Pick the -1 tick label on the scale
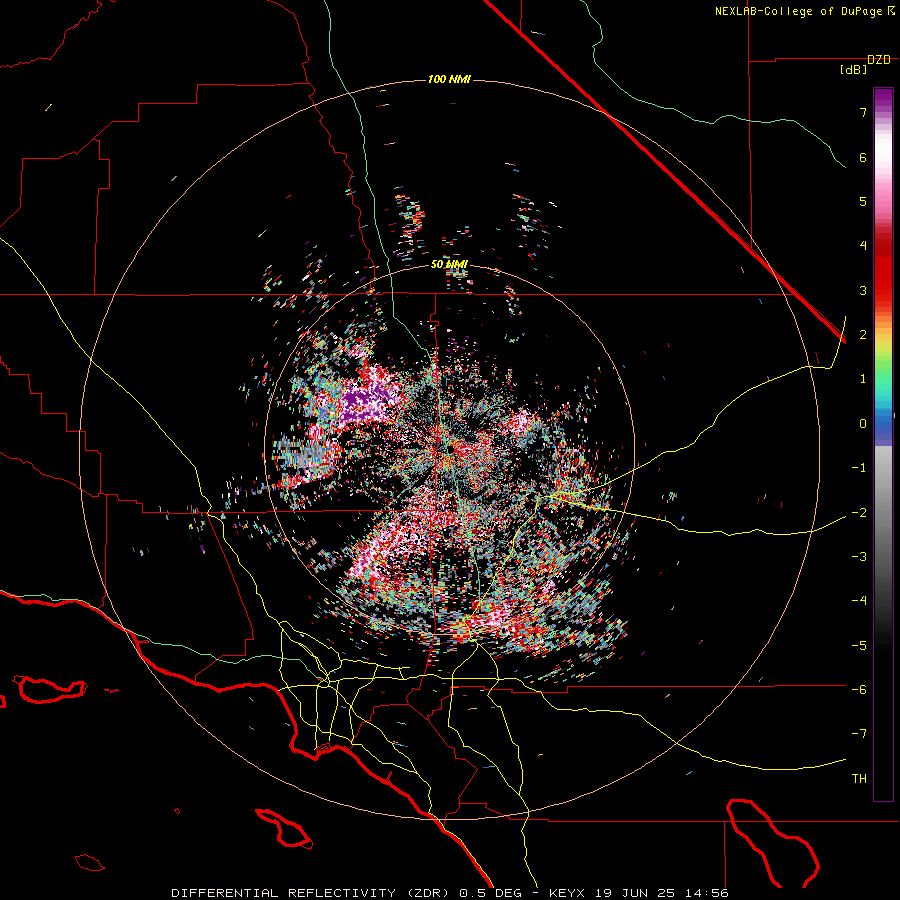 [859, 468]
